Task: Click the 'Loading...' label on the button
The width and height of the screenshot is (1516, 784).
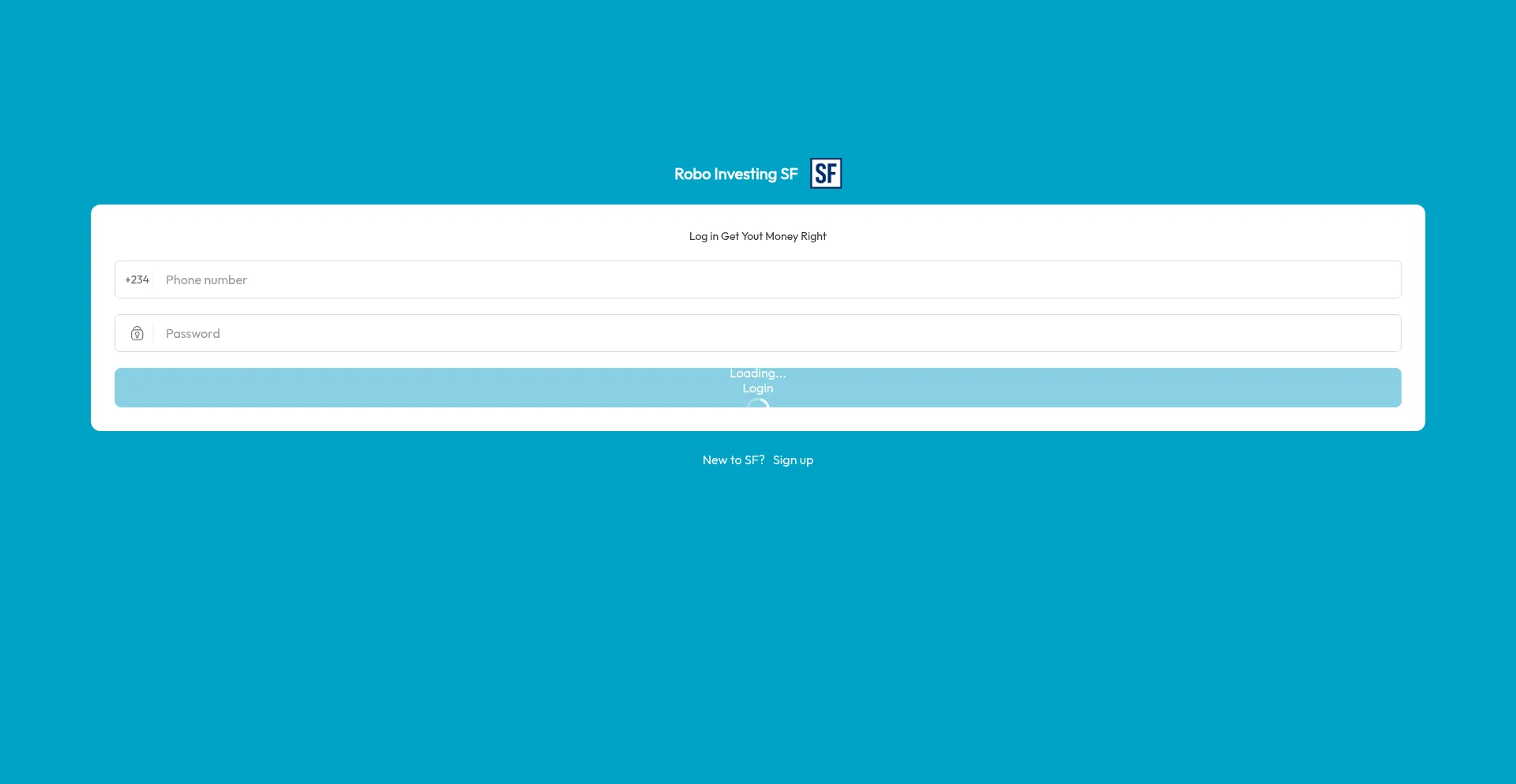Action: (757, 373)
